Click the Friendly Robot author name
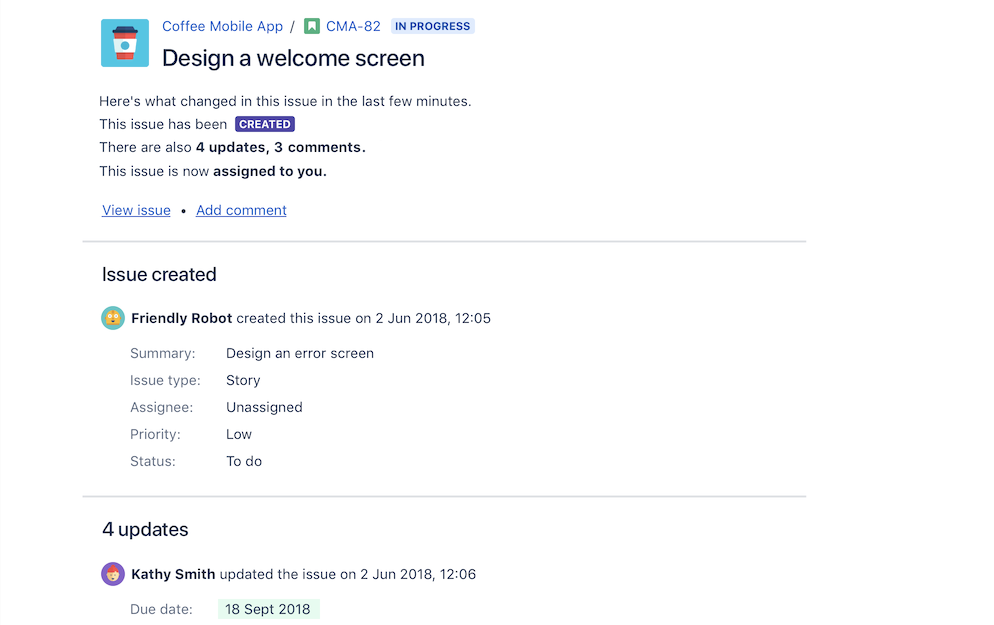994x625 pixels. click(182, 318)
